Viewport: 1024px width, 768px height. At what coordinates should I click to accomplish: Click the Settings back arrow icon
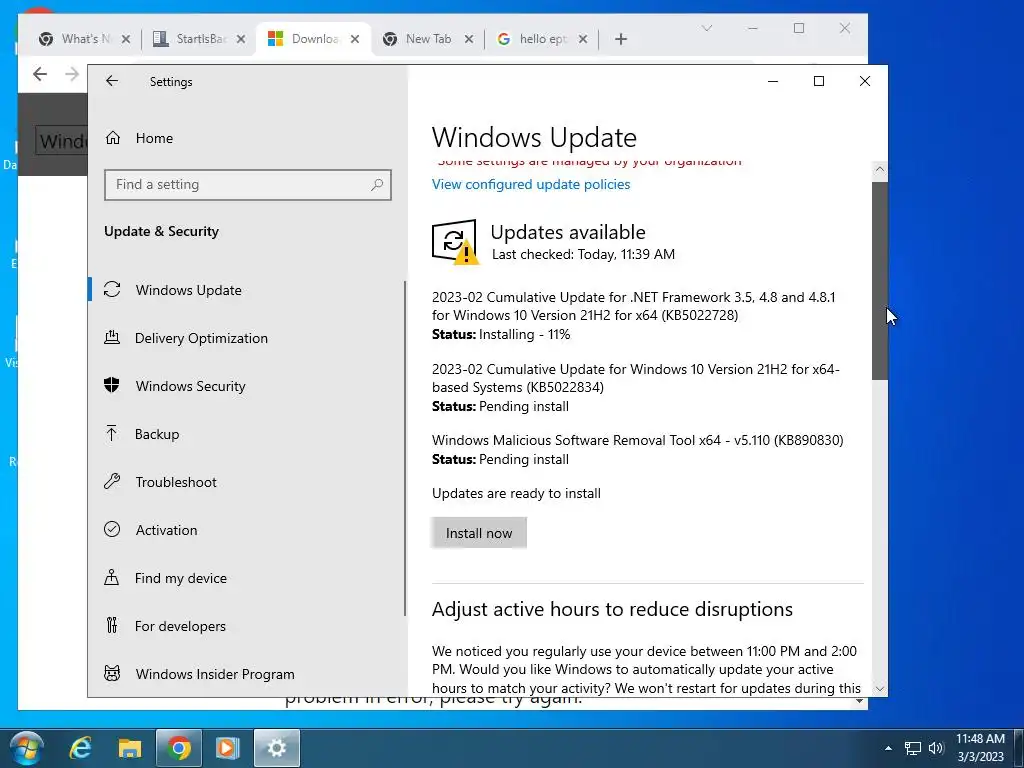click(x=112, y=81)
